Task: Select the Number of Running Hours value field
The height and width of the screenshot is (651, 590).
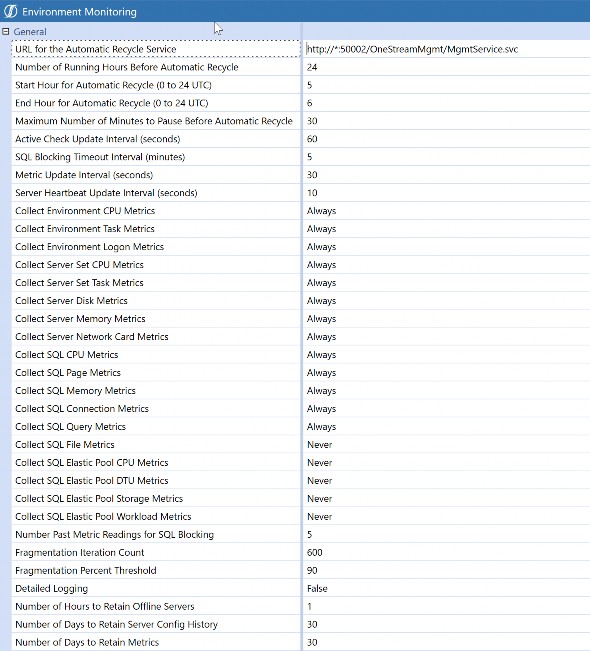Action: click(x=446, y=67)
